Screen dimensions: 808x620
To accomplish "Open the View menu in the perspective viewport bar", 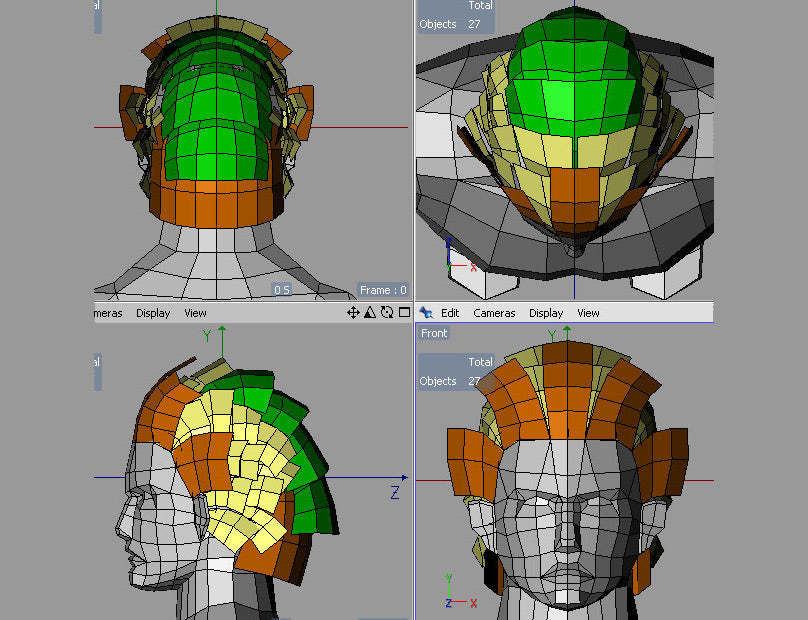I will point(588,312).
